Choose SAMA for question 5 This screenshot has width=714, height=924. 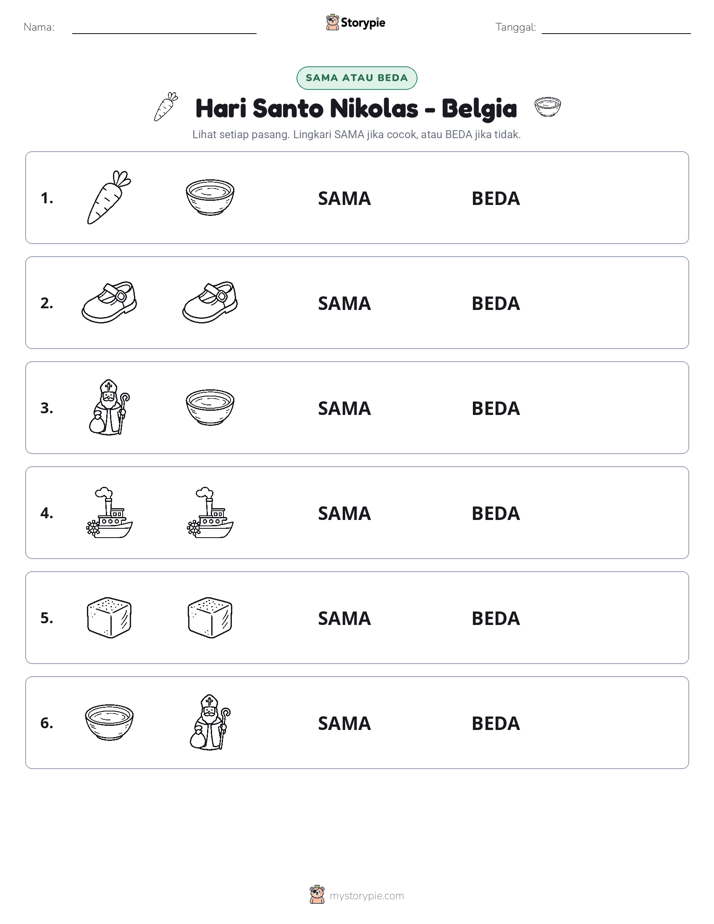[x=344, y=618]
